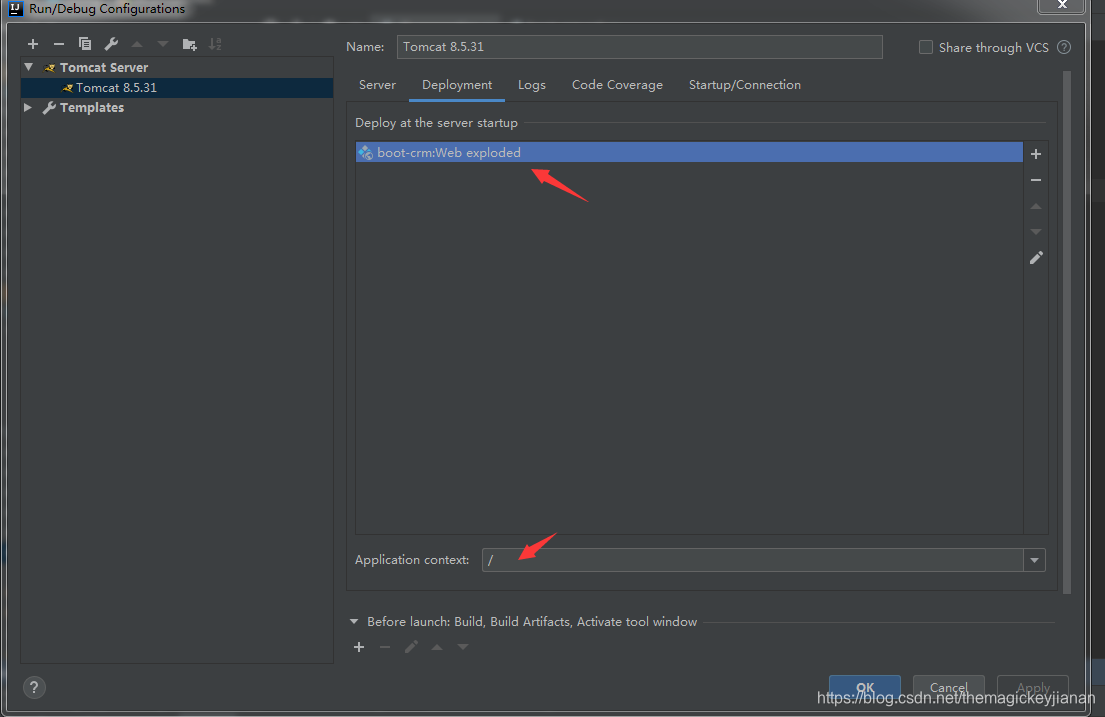Move Before launch task down
Screen dimensions: 1105x717
click(x=462, y=646)
